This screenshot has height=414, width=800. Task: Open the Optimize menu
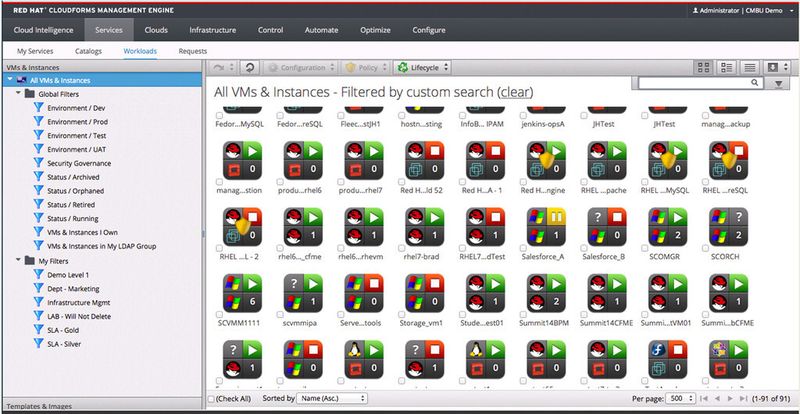point(375,30)
